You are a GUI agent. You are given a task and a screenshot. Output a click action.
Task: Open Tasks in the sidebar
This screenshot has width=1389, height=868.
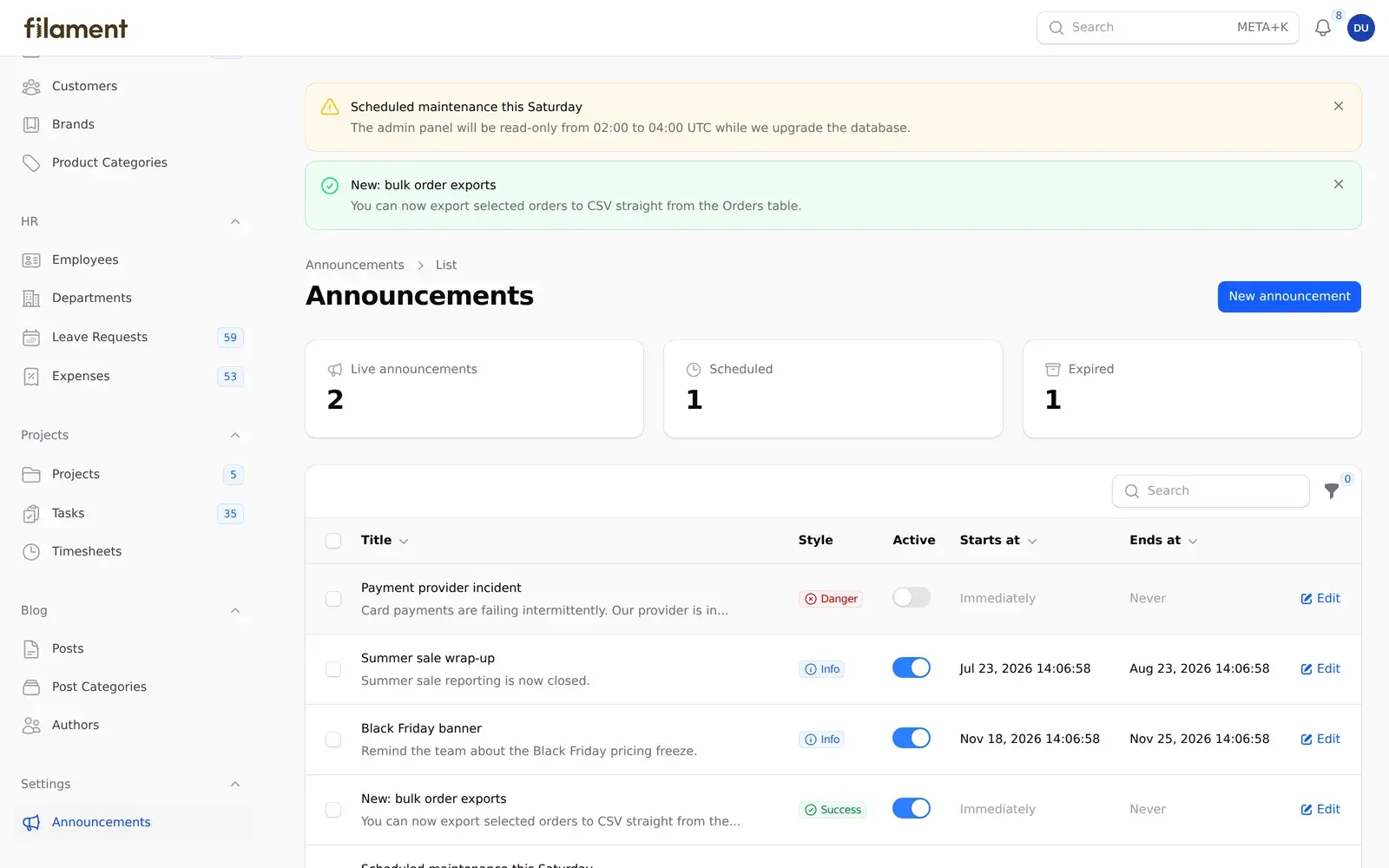pos(132,514)
